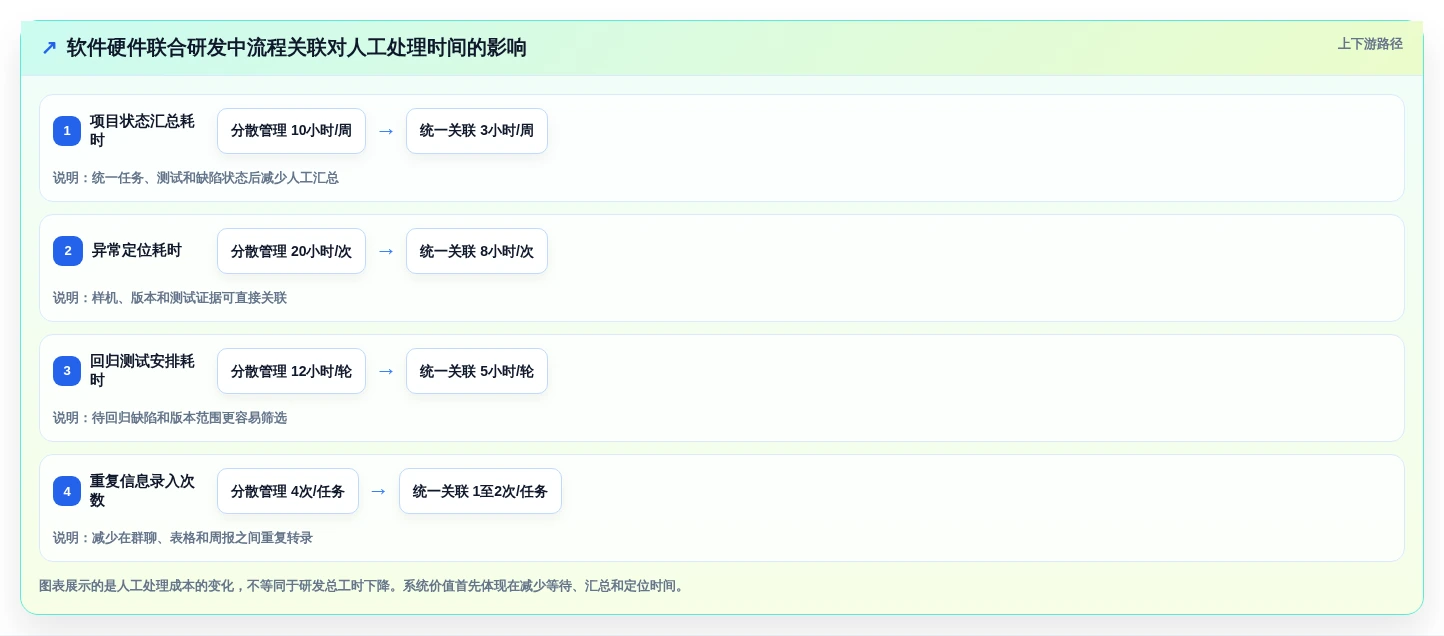
Task: Click the arrow between 4次/任务 and 1至2次/任务
Action: [x=379, y=491]
